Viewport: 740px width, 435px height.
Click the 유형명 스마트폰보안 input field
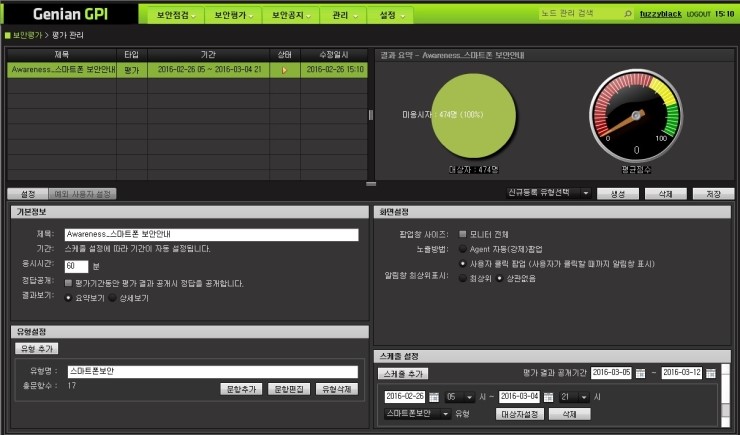pyautogui.click(x=212, y=372)
